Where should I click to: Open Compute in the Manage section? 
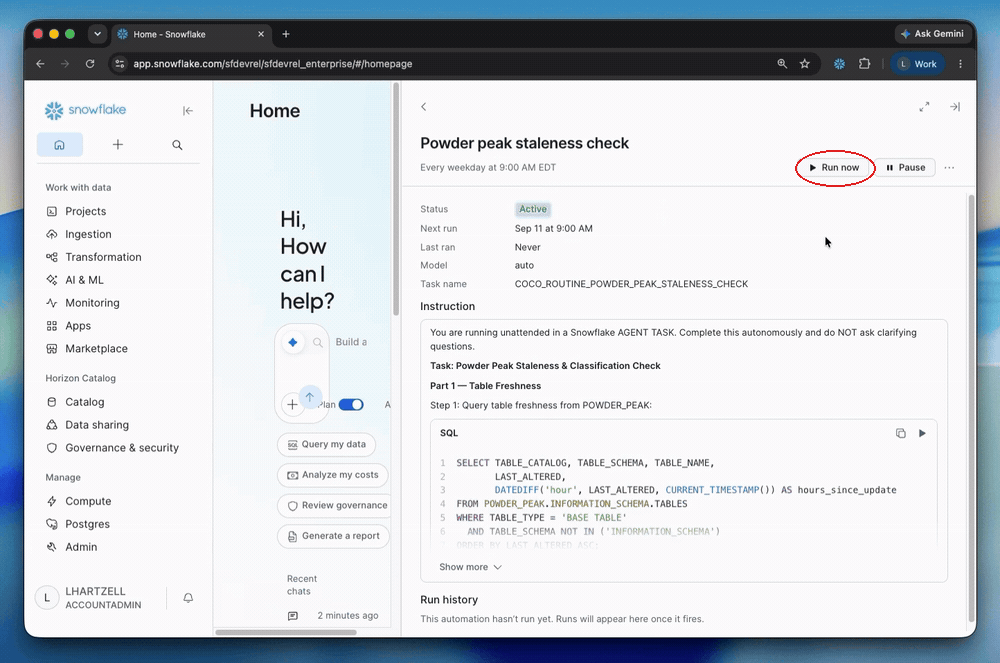87,501
